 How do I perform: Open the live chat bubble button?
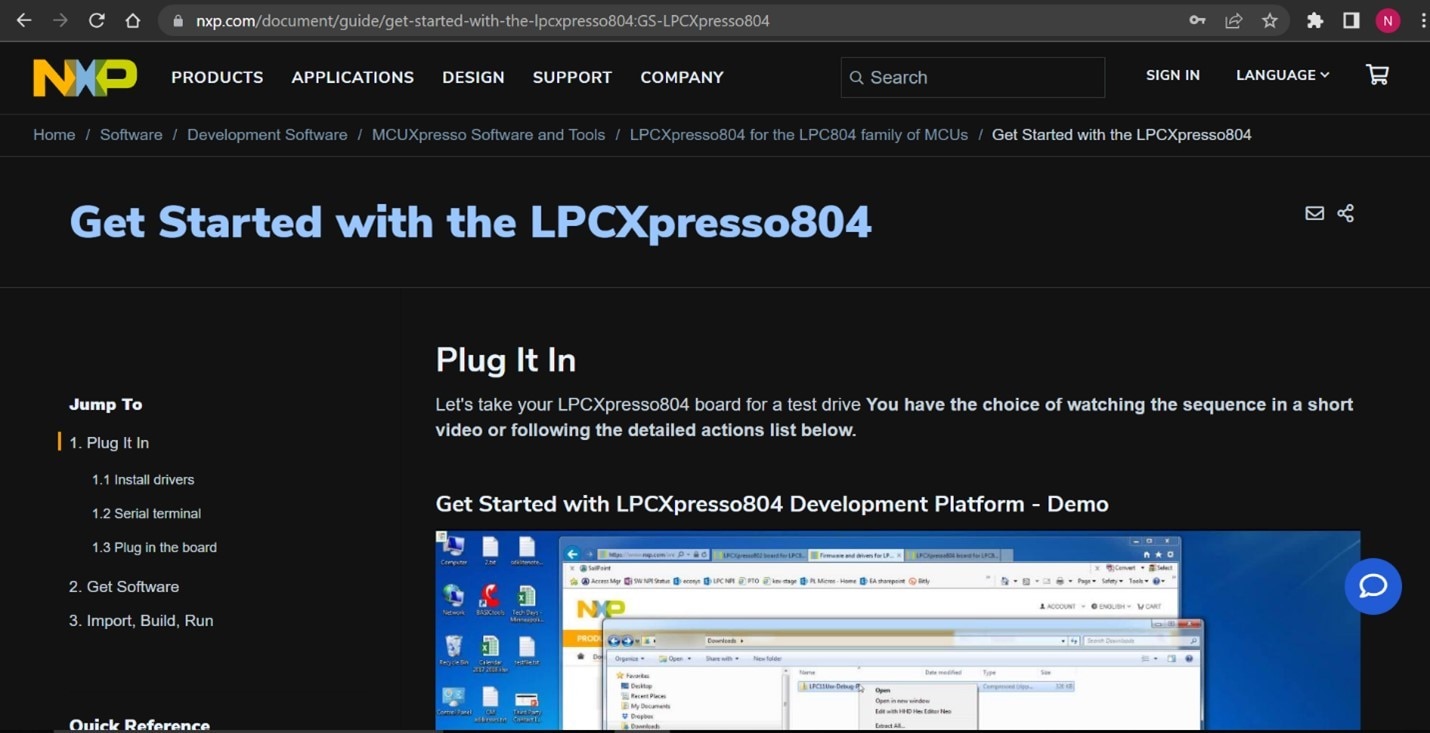[1373, 586]
